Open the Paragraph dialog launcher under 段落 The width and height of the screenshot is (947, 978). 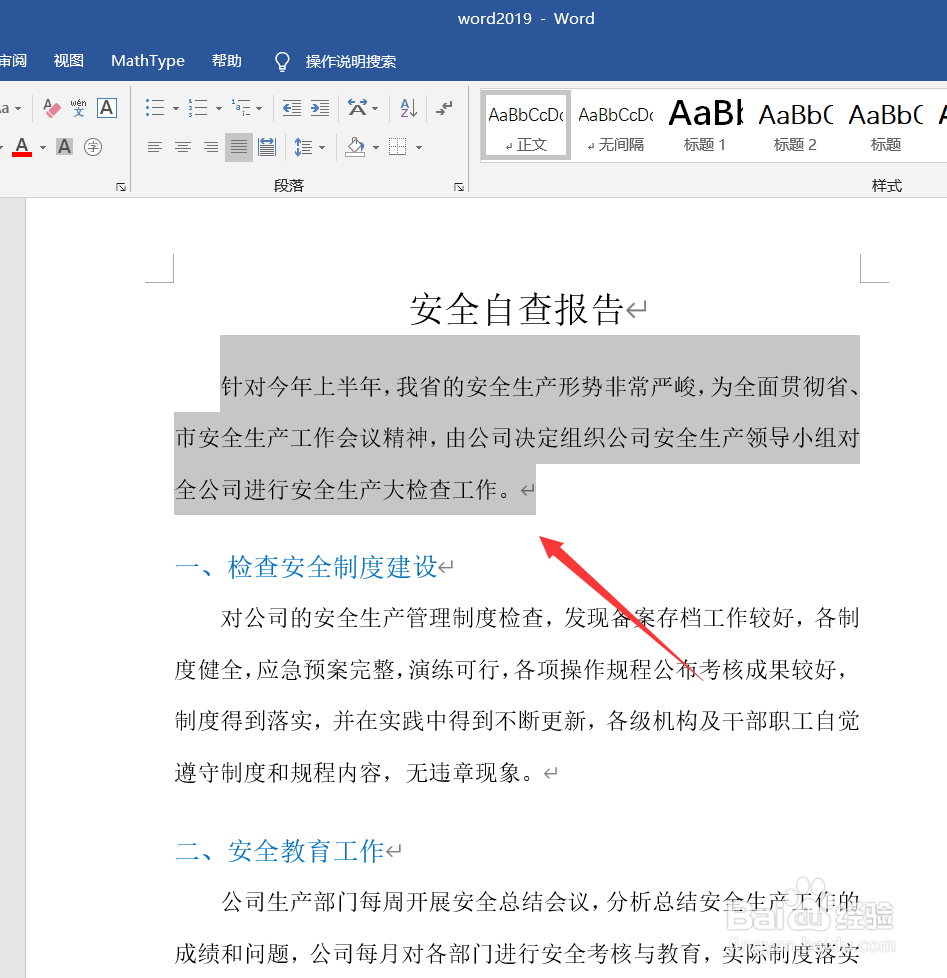coord(458,185)
